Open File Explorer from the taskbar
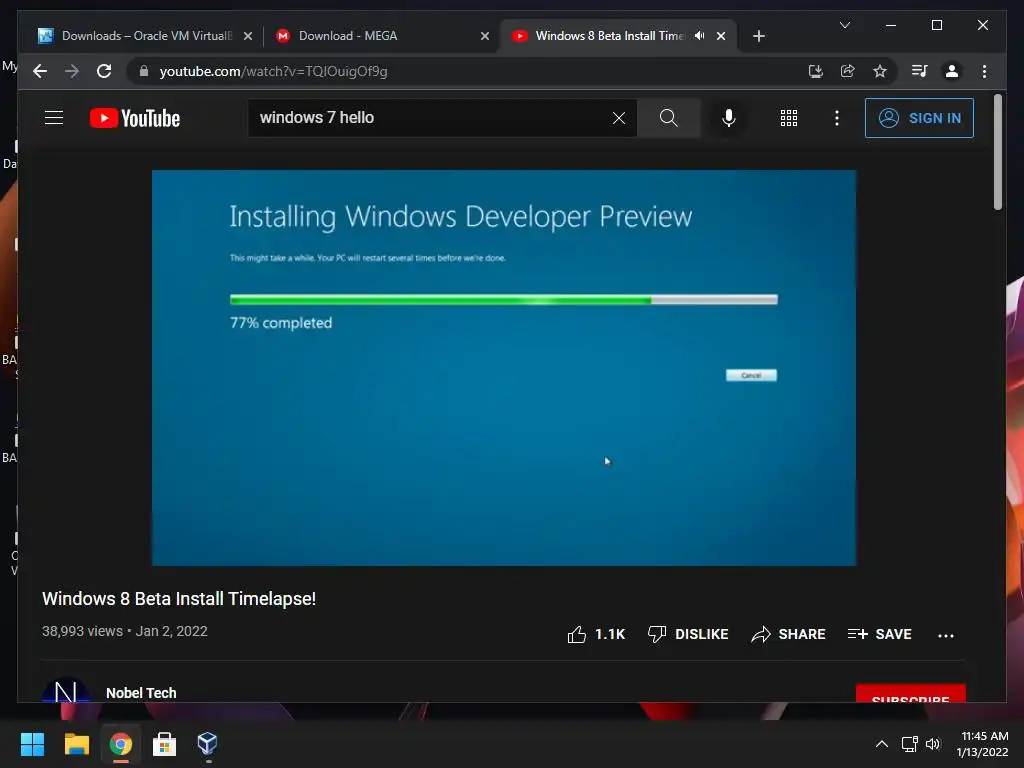The height and width of the screenshot is (768, 1024). [76, 744]
